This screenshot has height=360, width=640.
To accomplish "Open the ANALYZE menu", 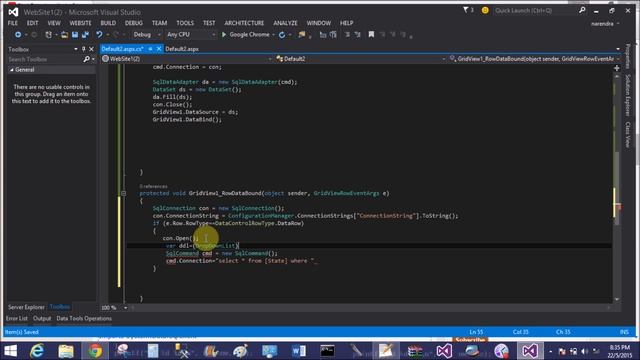I will point(285,23).
